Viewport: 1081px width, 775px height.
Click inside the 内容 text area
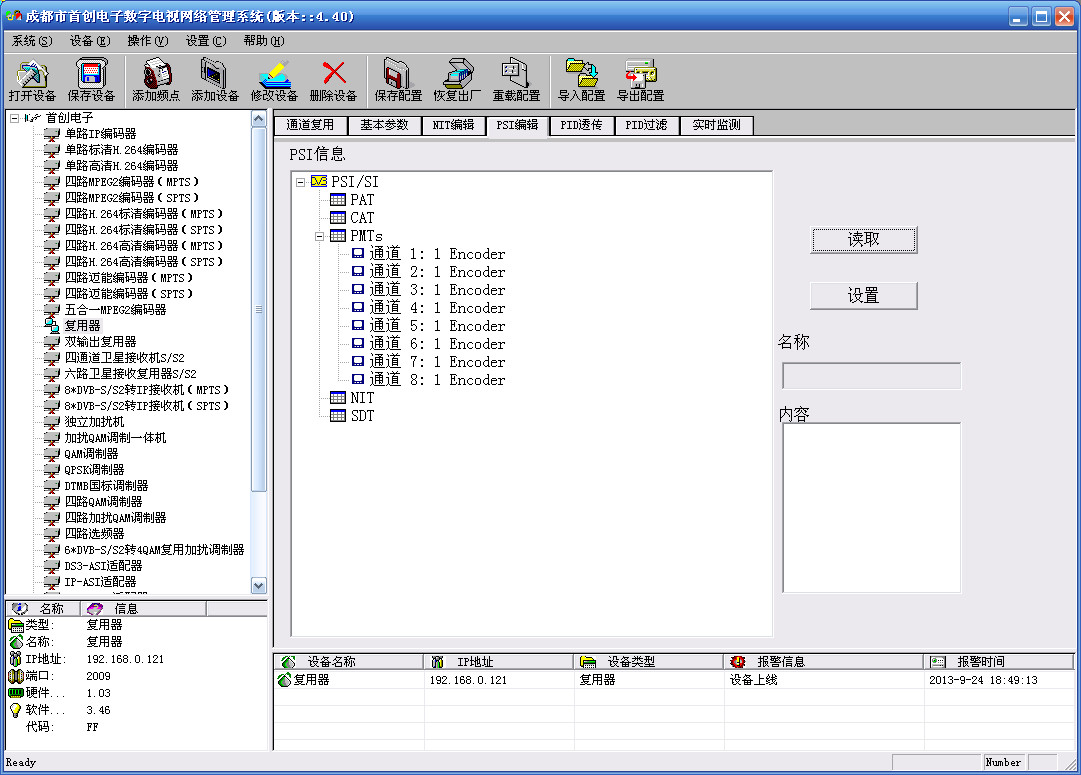pyautogui.click(x=871, y=507)
